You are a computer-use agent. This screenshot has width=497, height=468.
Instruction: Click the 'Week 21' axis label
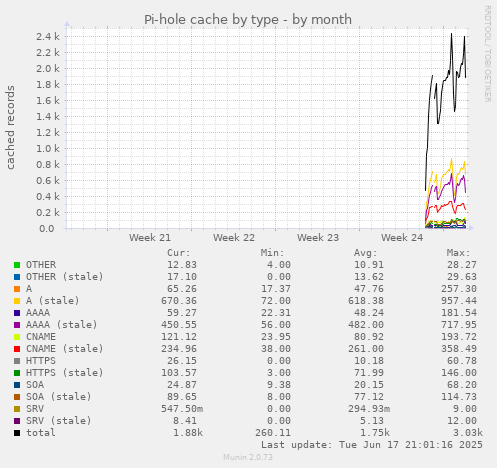tap(150, 238)
